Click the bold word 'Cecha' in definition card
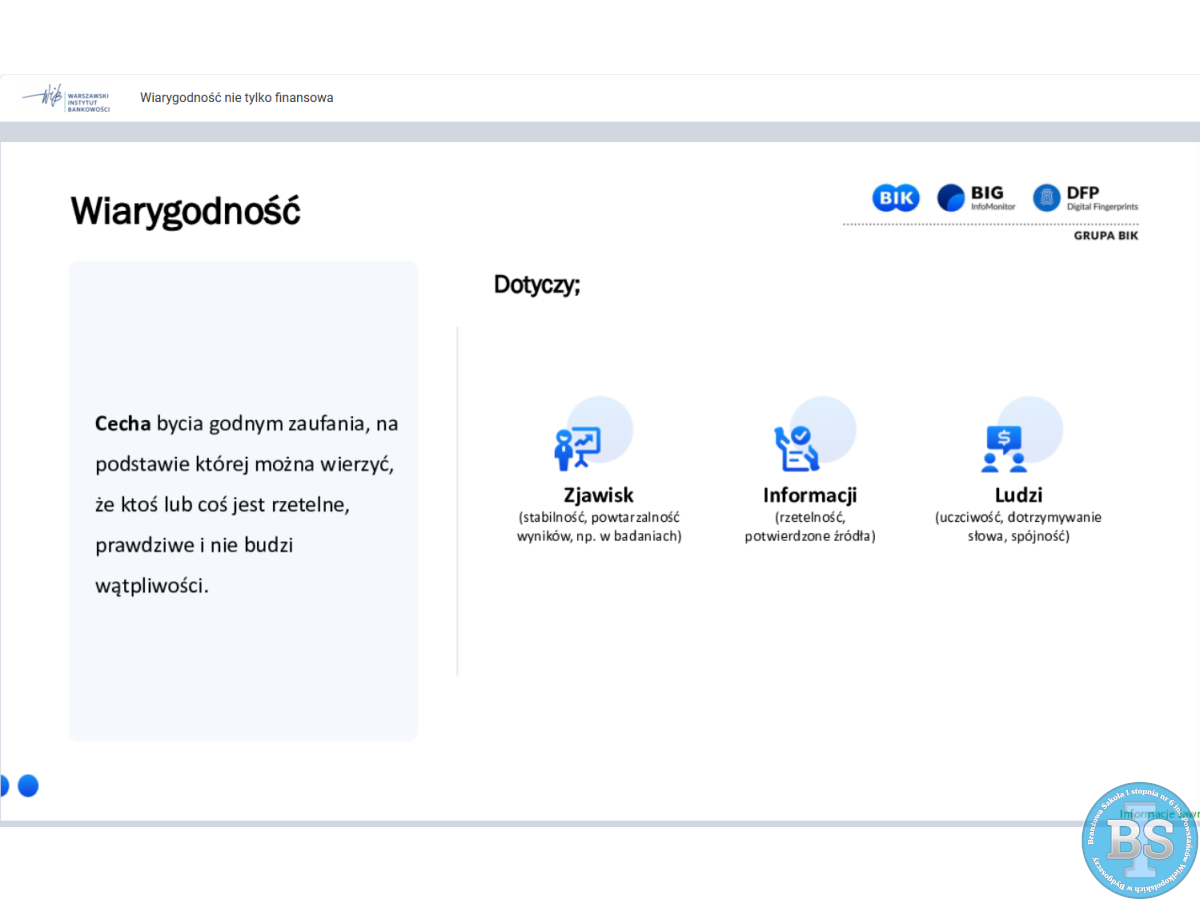Image resolution: width=1200 pixels, height=900 pixels. pyautogui.click(x=122, y=424)
